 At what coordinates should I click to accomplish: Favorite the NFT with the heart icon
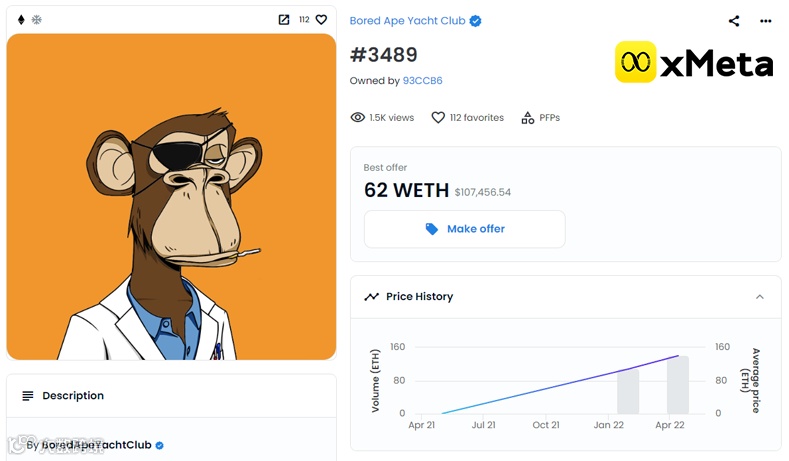click(x=321, y=19)
